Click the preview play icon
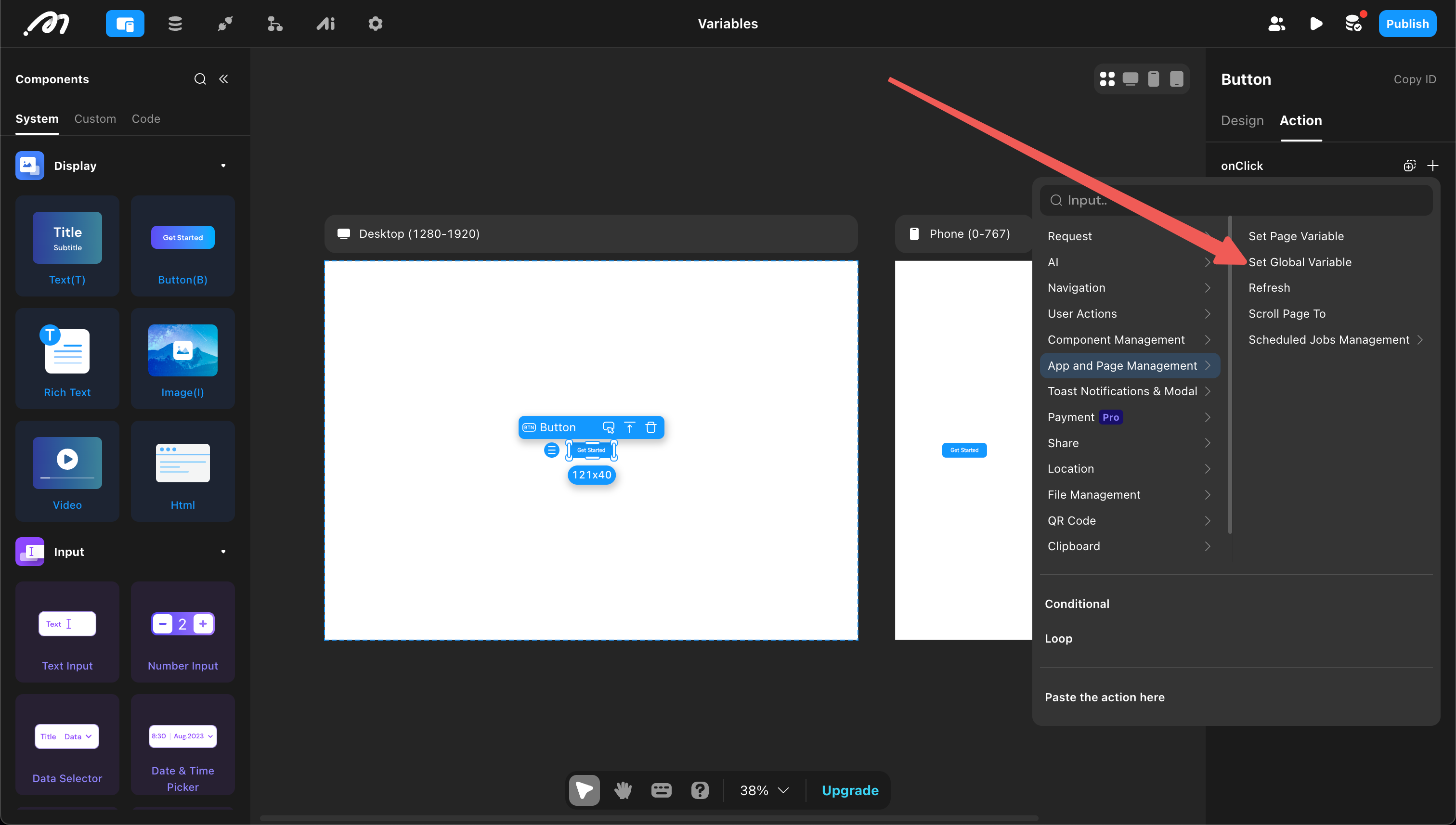The width and height of the screenshot is (1456, 825). point(1316,24)
